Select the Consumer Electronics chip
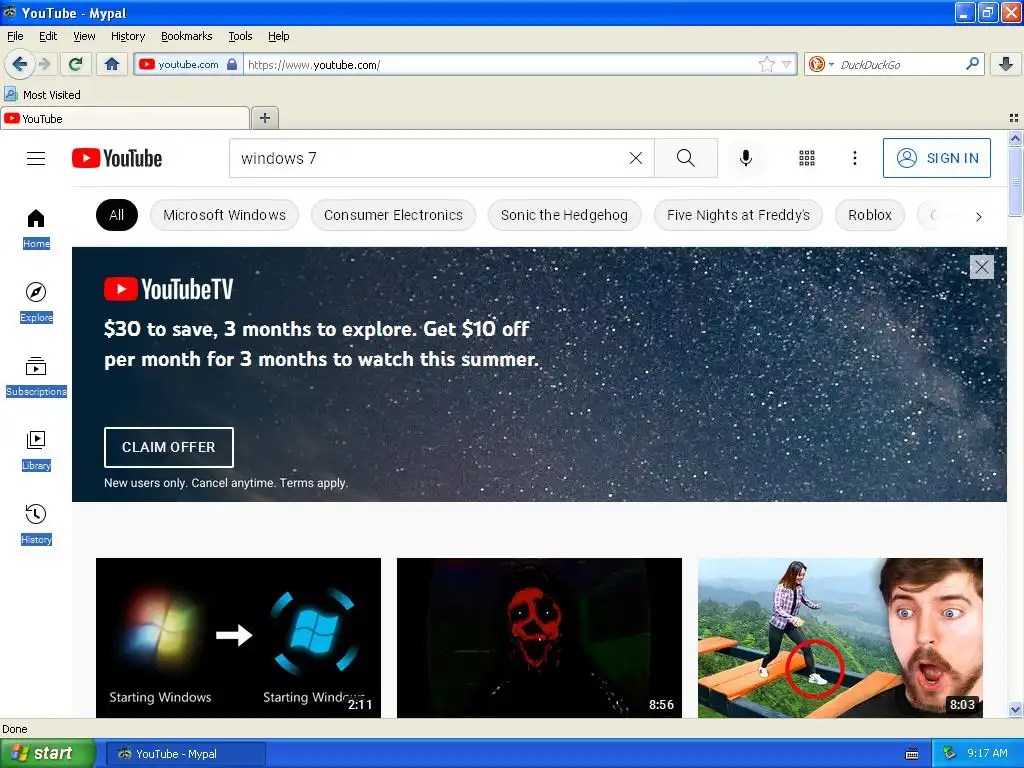1024x768 pixels. 393,215
